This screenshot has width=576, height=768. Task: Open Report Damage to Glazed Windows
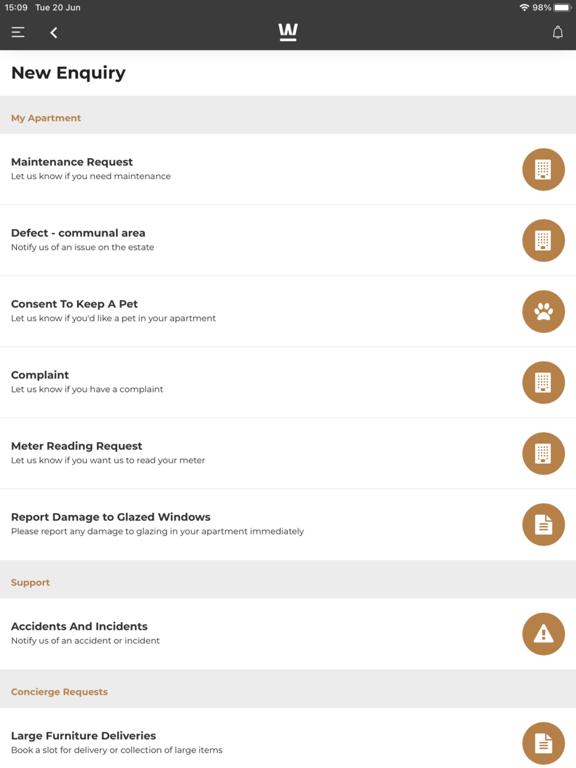pyautogui.click(x=288, y=525)
